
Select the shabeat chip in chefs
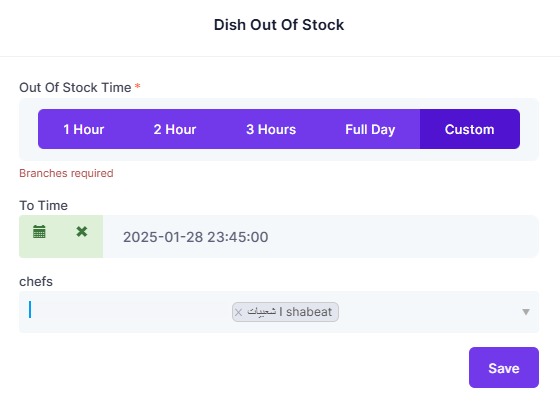tap(285, 312)
